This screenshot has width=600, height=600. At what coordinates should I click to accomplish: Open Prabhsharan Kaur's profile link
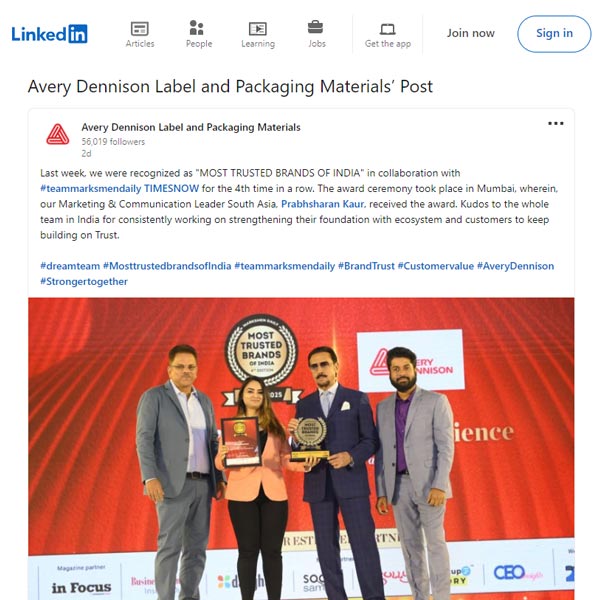(322, 204)
